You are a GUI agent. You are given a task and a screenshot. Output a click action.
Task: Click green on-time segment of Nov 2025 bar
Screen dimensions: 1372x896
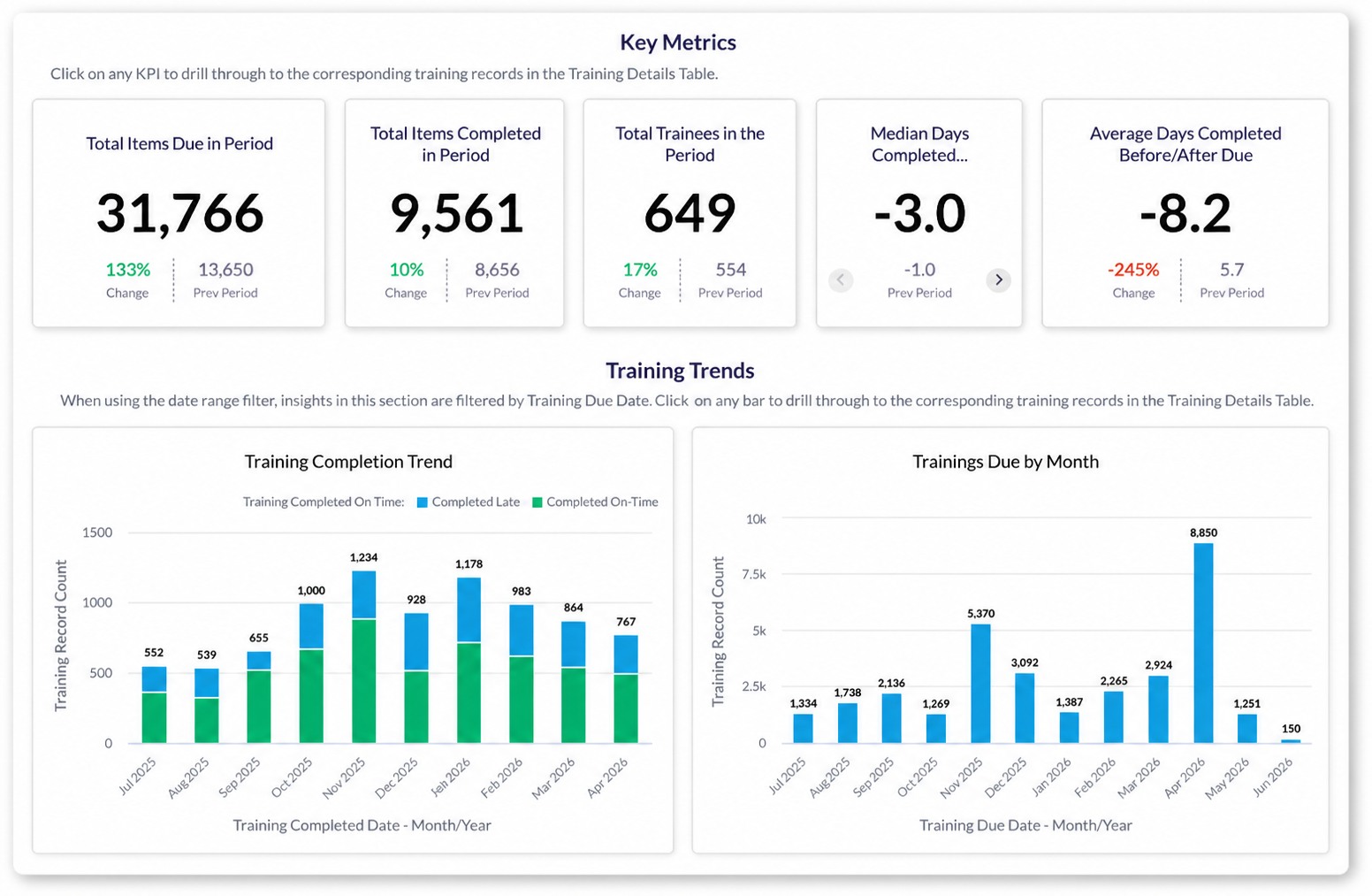pyautogui.click(x=363, y=681)
